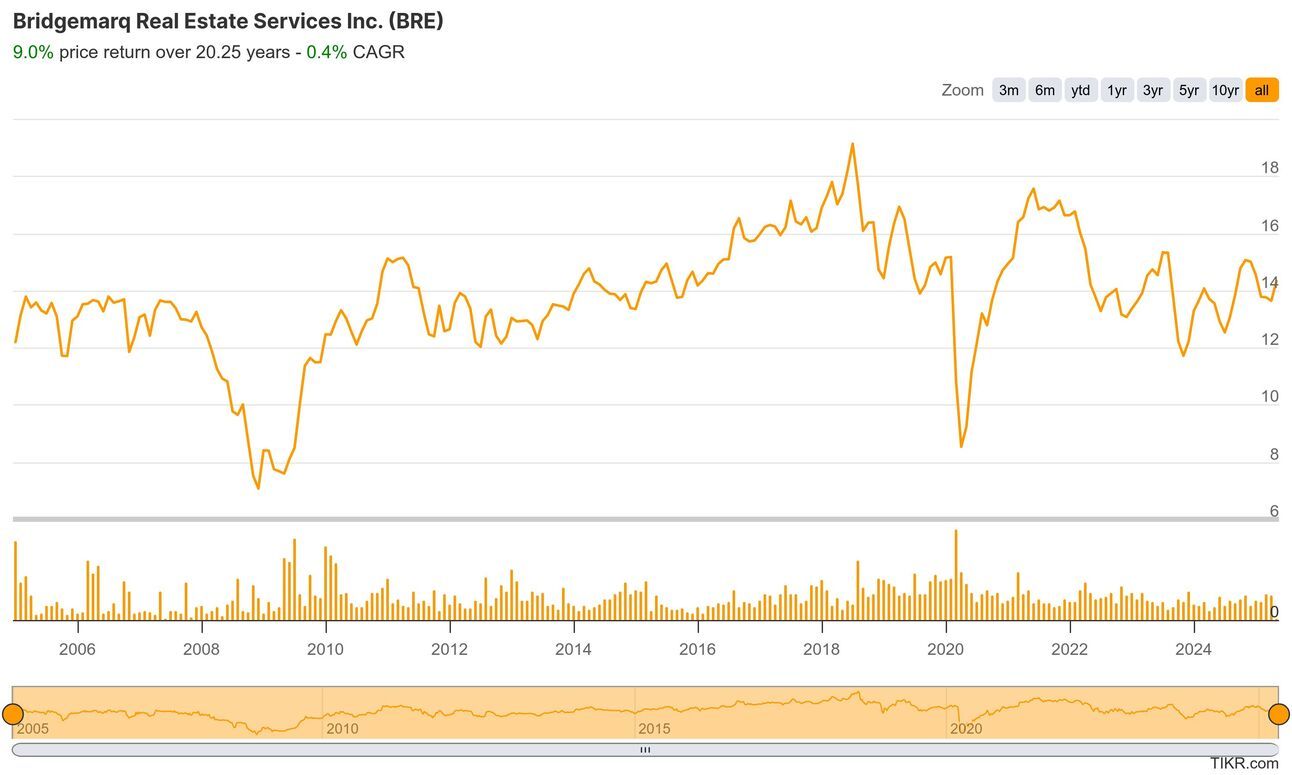This screenshot has height=775, width=1292.
Task: Click the 2020 x-axis label
Action: coord(945,649)
